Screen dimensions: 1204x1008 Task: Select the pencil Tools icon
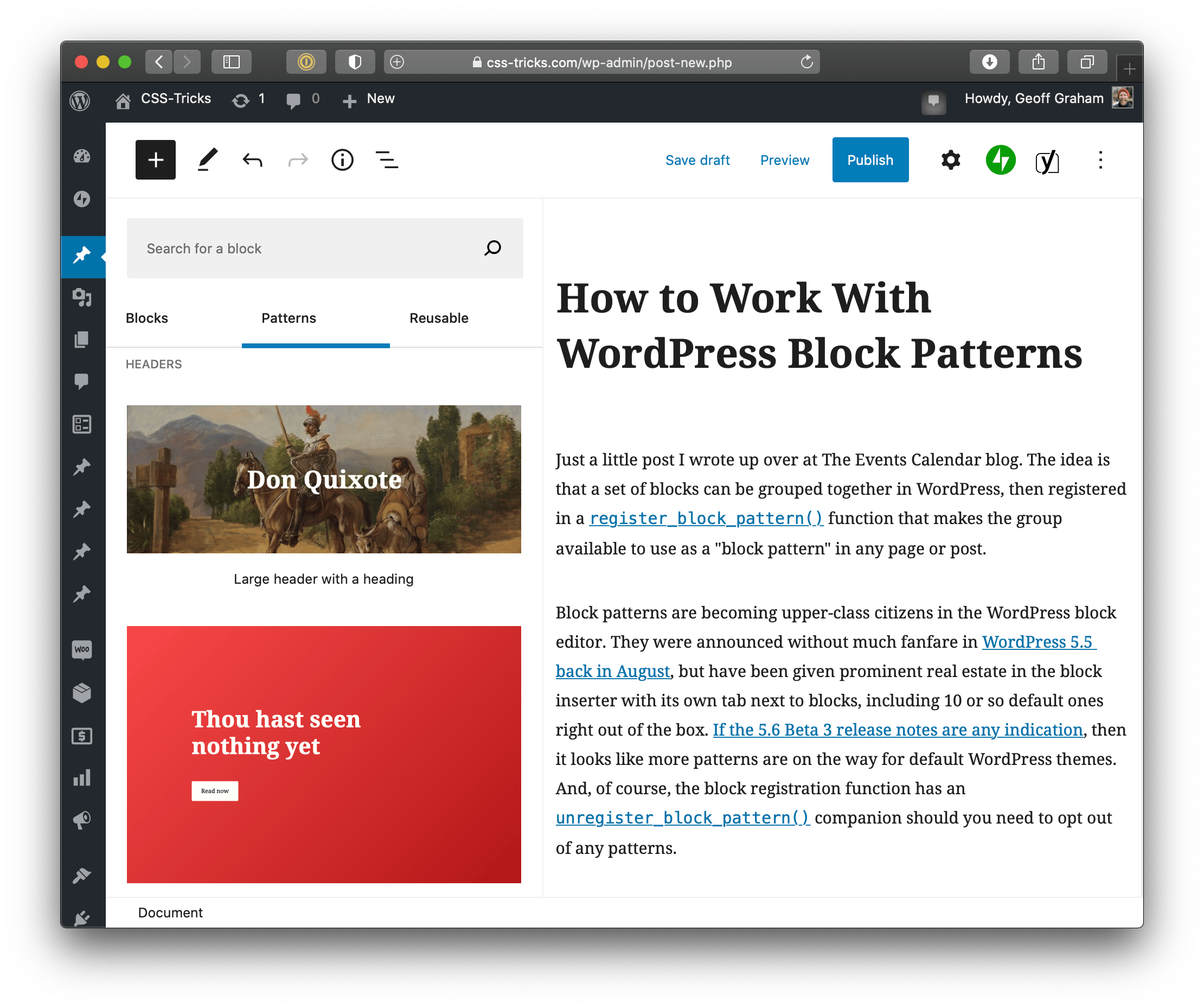tap(208, 160)
